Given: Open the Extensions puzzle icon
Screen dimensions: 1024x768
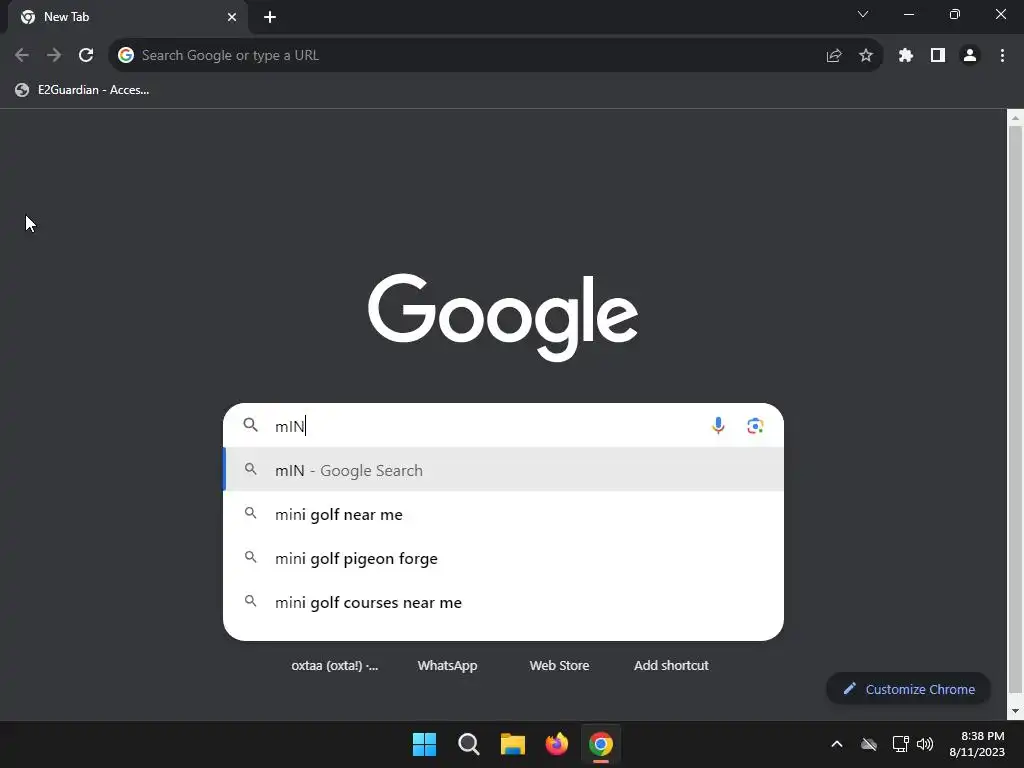Looking at the screenshot, I should [906, 56].
